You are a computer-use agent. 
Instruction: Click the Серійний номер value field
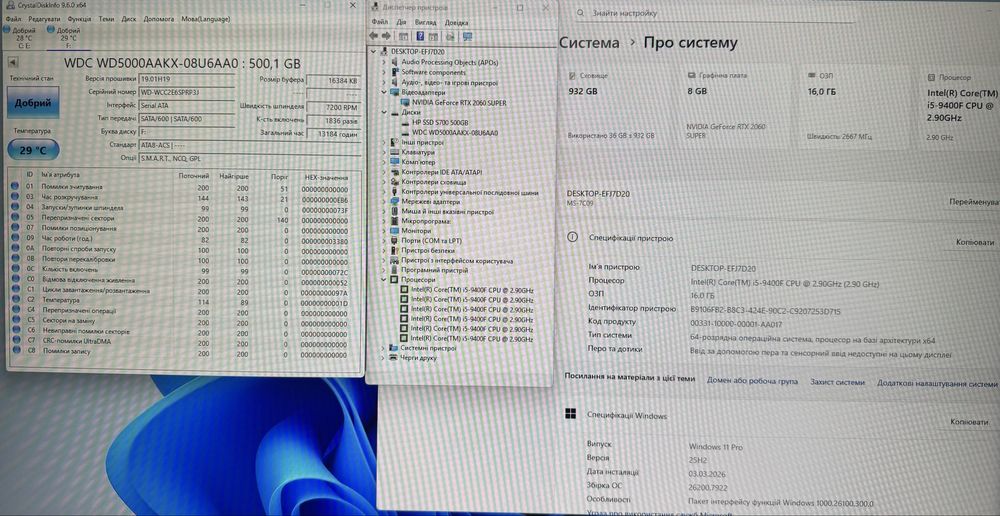187,92
